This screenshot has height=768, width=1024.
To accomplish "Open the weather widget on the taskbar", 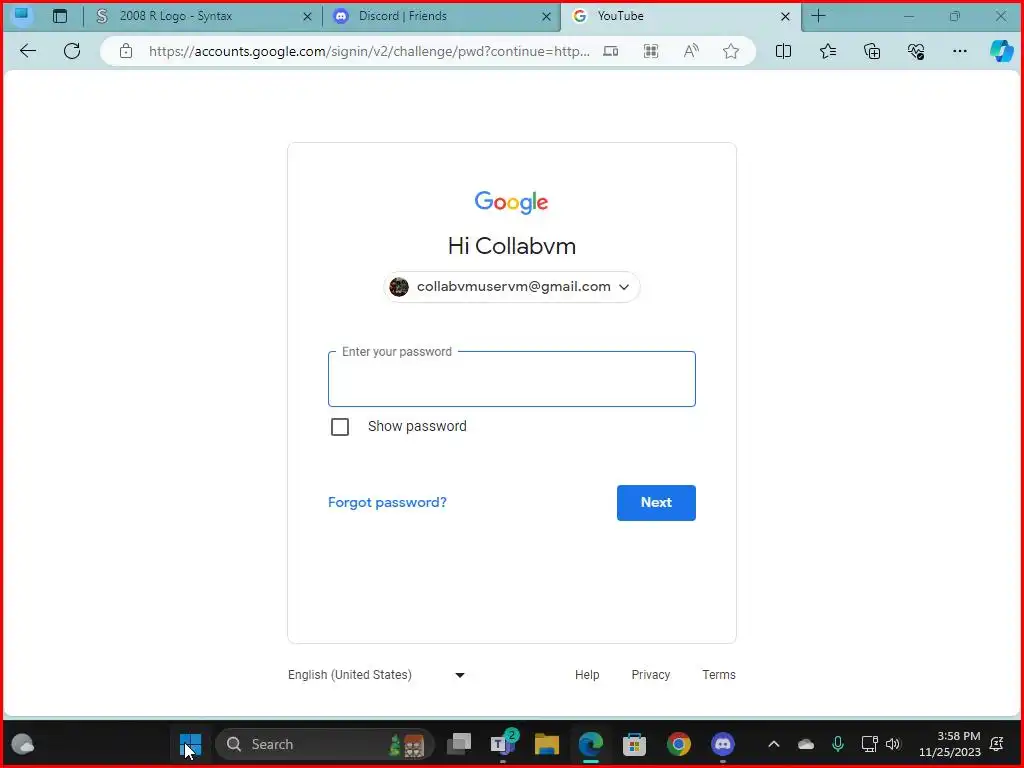I will click(x=23, y=744).
